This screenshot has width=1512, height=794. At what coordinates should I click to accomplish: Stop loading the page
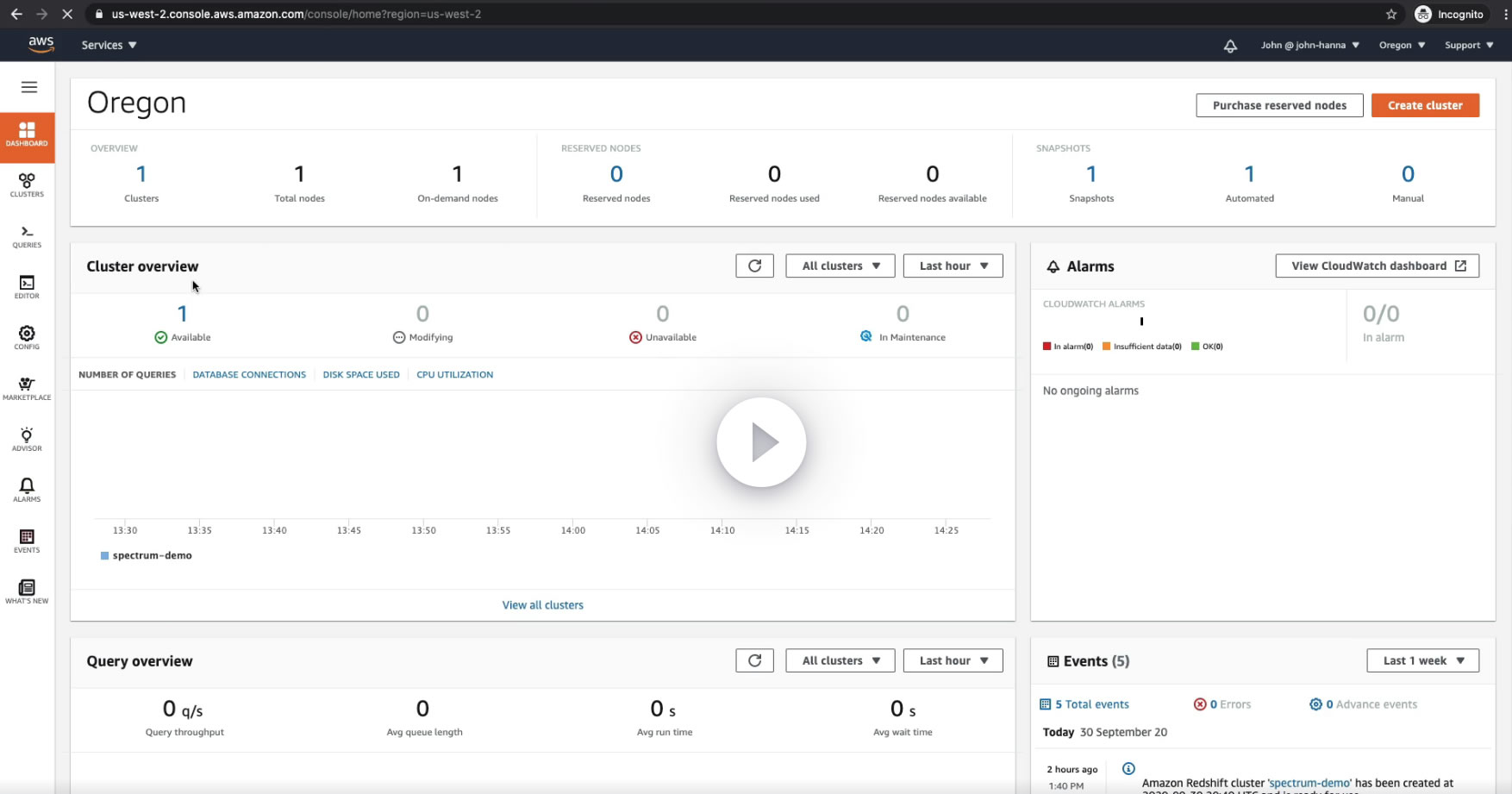click(x=67, y=14)
